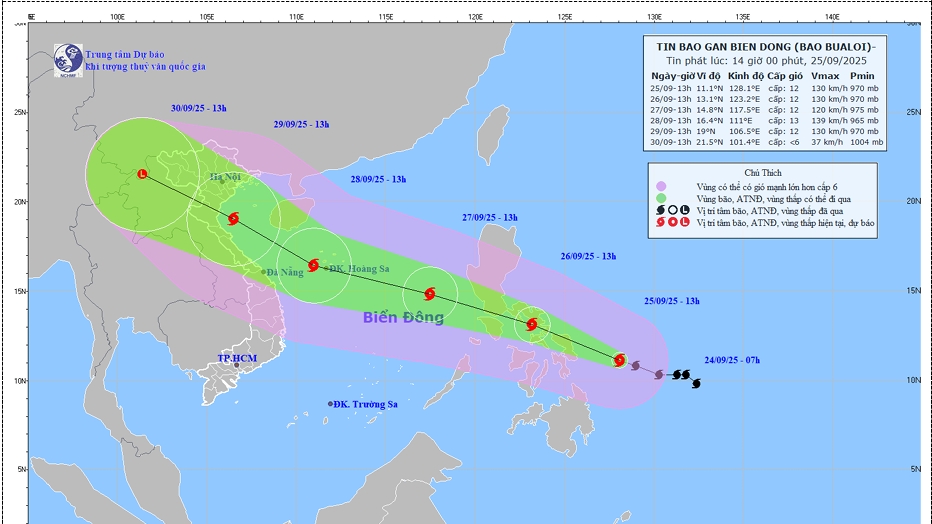Click the rightmost black past-position storm icon
Viewport: 932px width, 524px height.
pyautogui.click(x=696, y=383)
